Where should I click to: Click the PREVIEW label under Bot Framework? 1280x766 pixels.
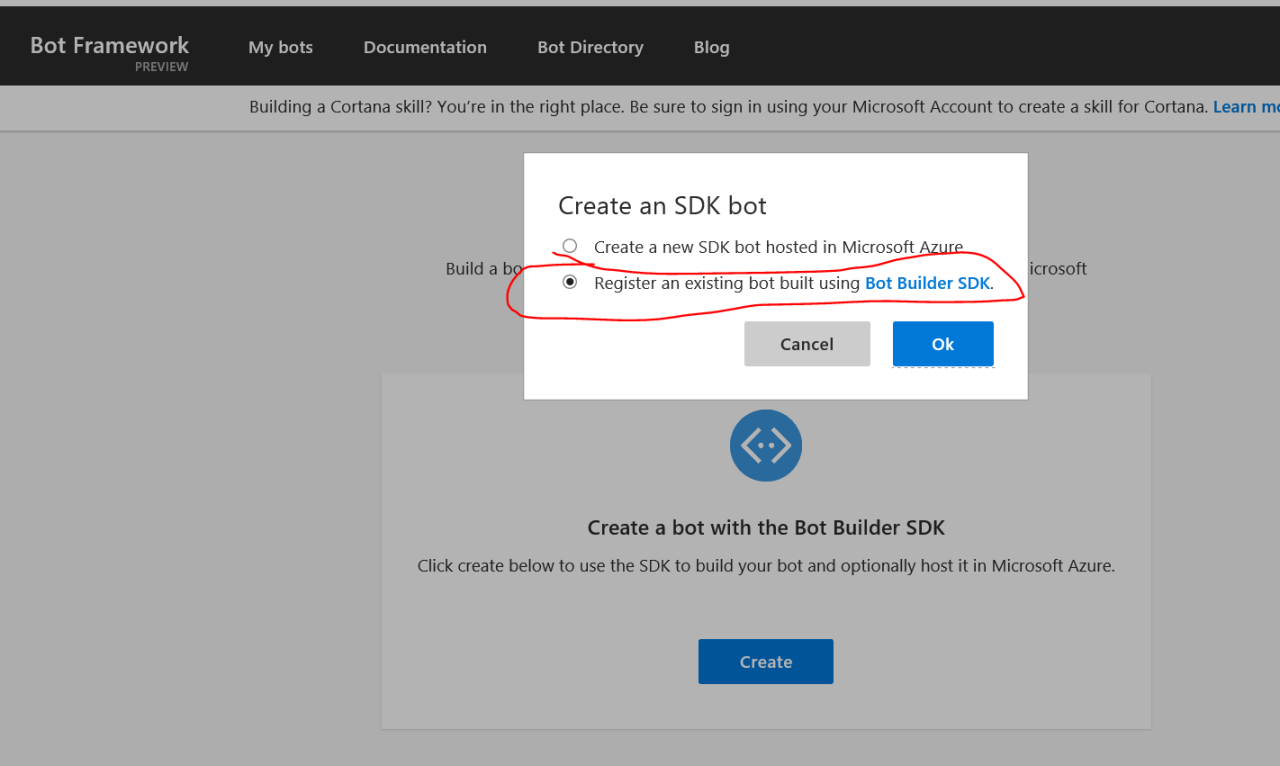161,66
